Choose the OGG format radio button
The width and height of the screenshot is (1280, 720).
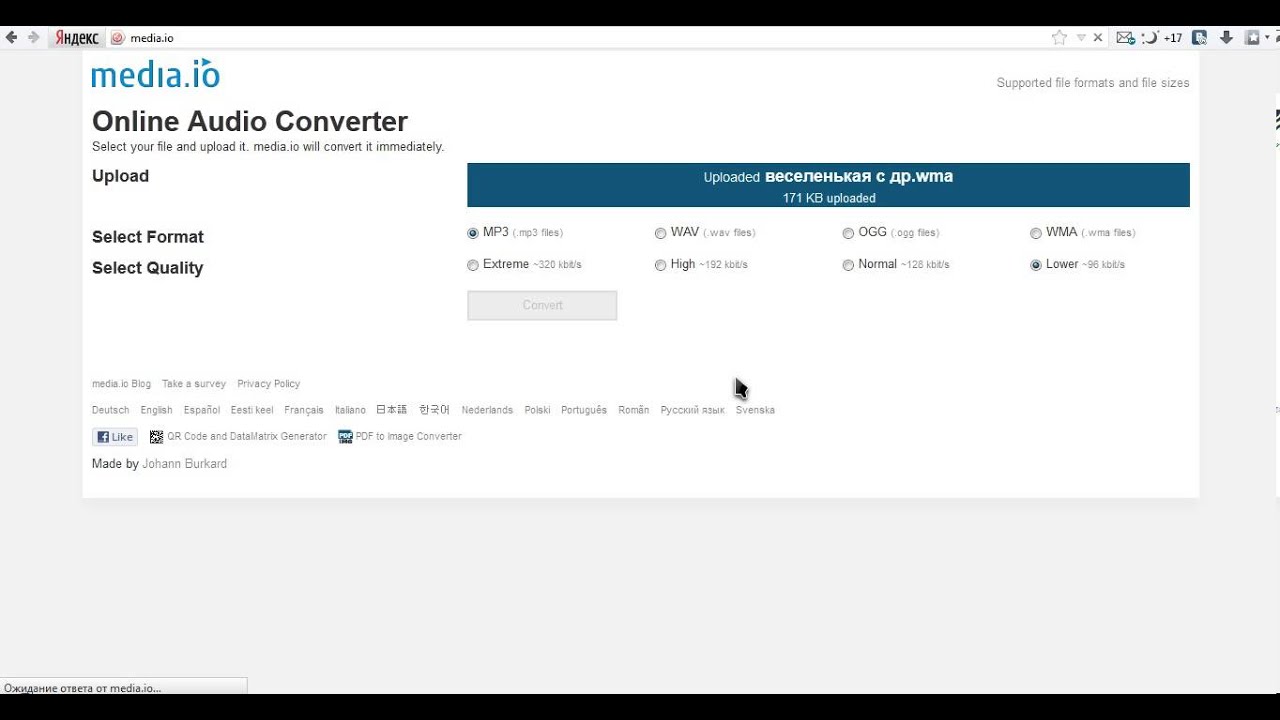[848, 233]
